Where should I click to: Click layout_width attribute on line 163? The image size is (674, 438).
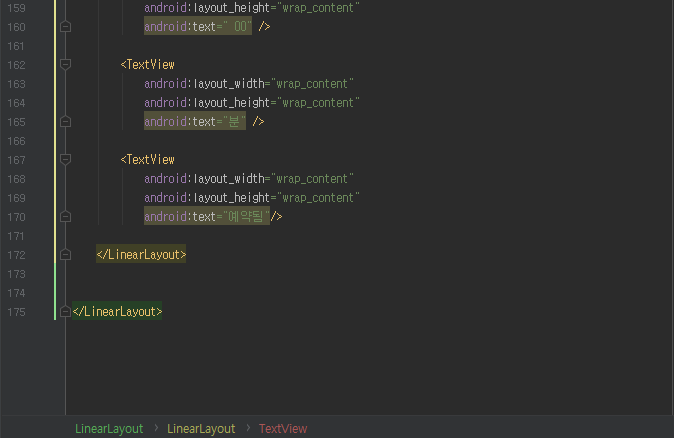(x=249, y=83)
